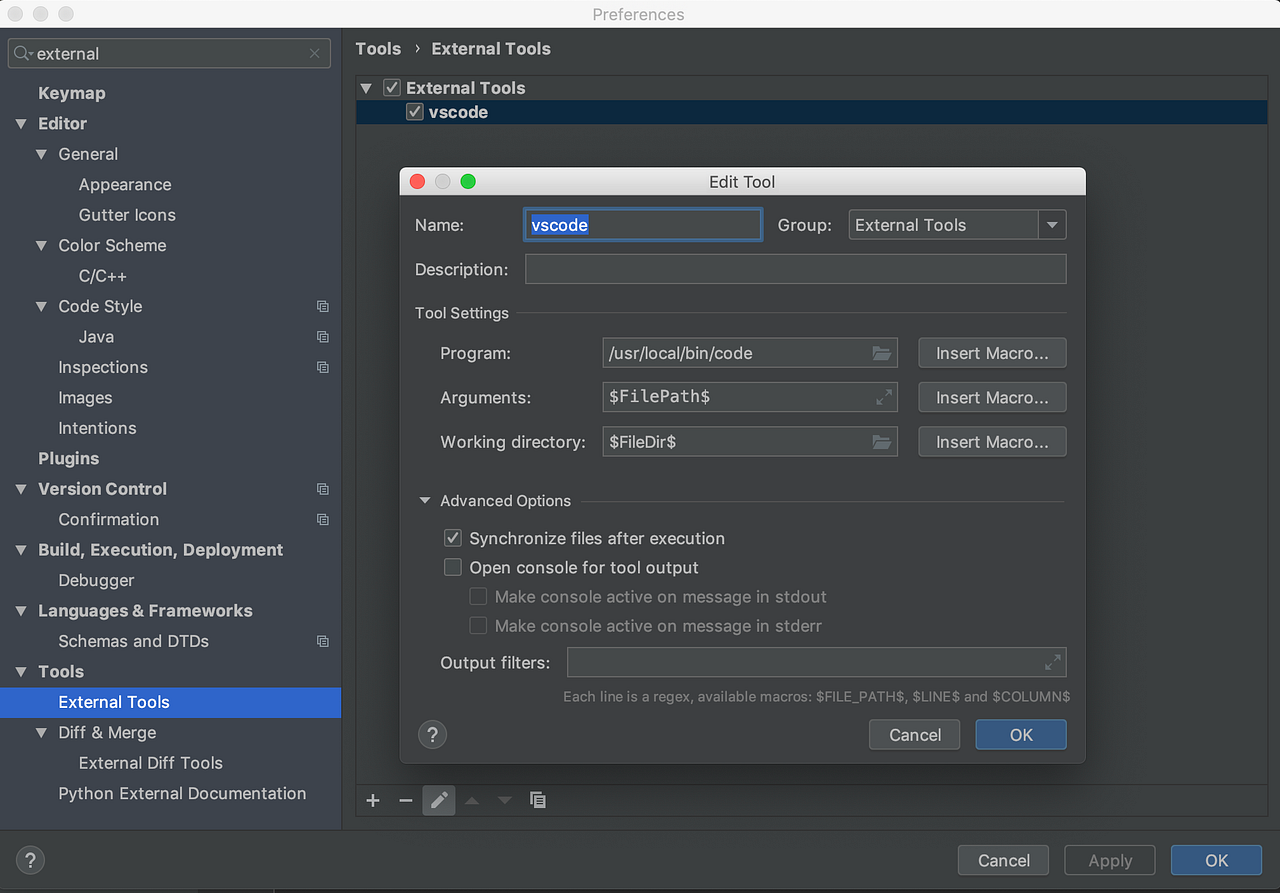The image size is (1280, 893).
Task: Open the Group dropdown
Action: [1052, 224]
